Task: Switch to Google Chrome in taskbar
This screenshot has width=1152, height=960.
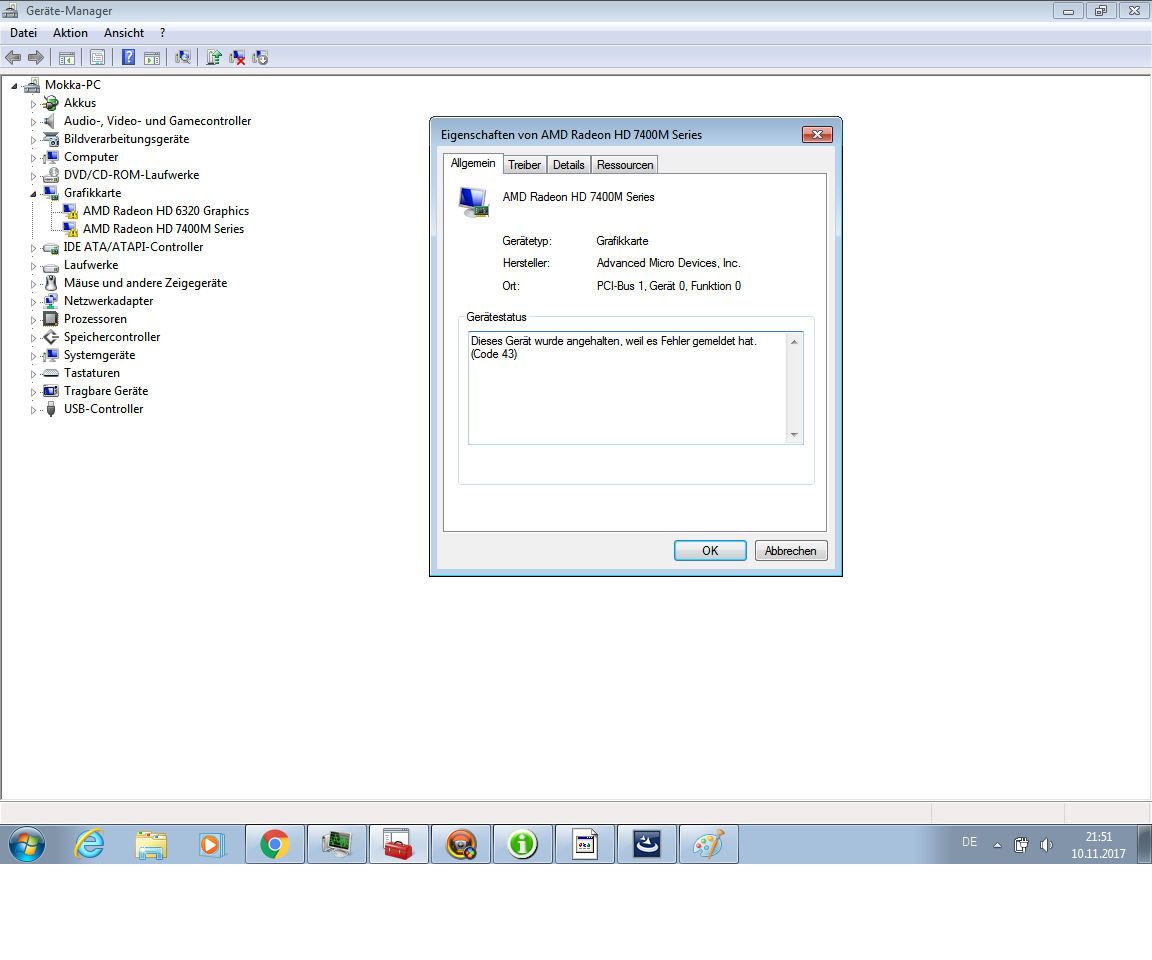Action: click(275, 844)
